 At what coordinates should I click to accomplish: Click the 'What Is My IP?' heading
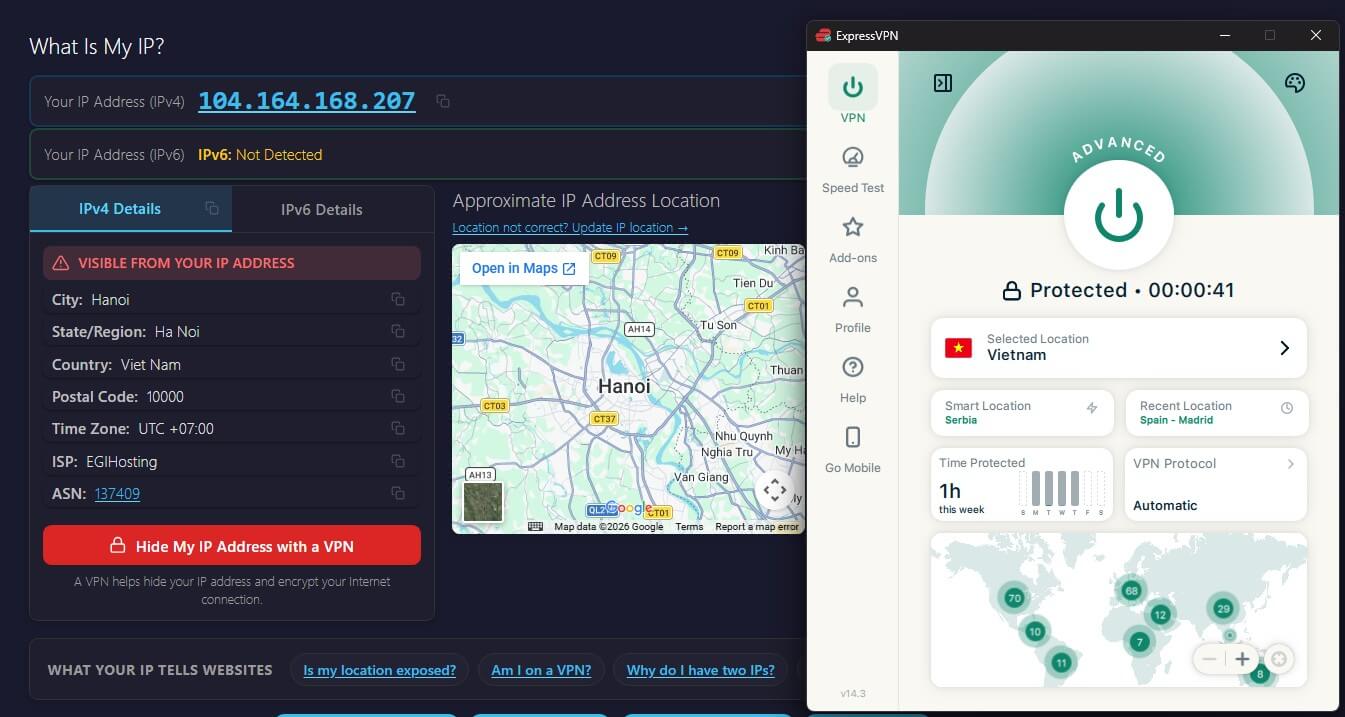(x=97, y=46)
